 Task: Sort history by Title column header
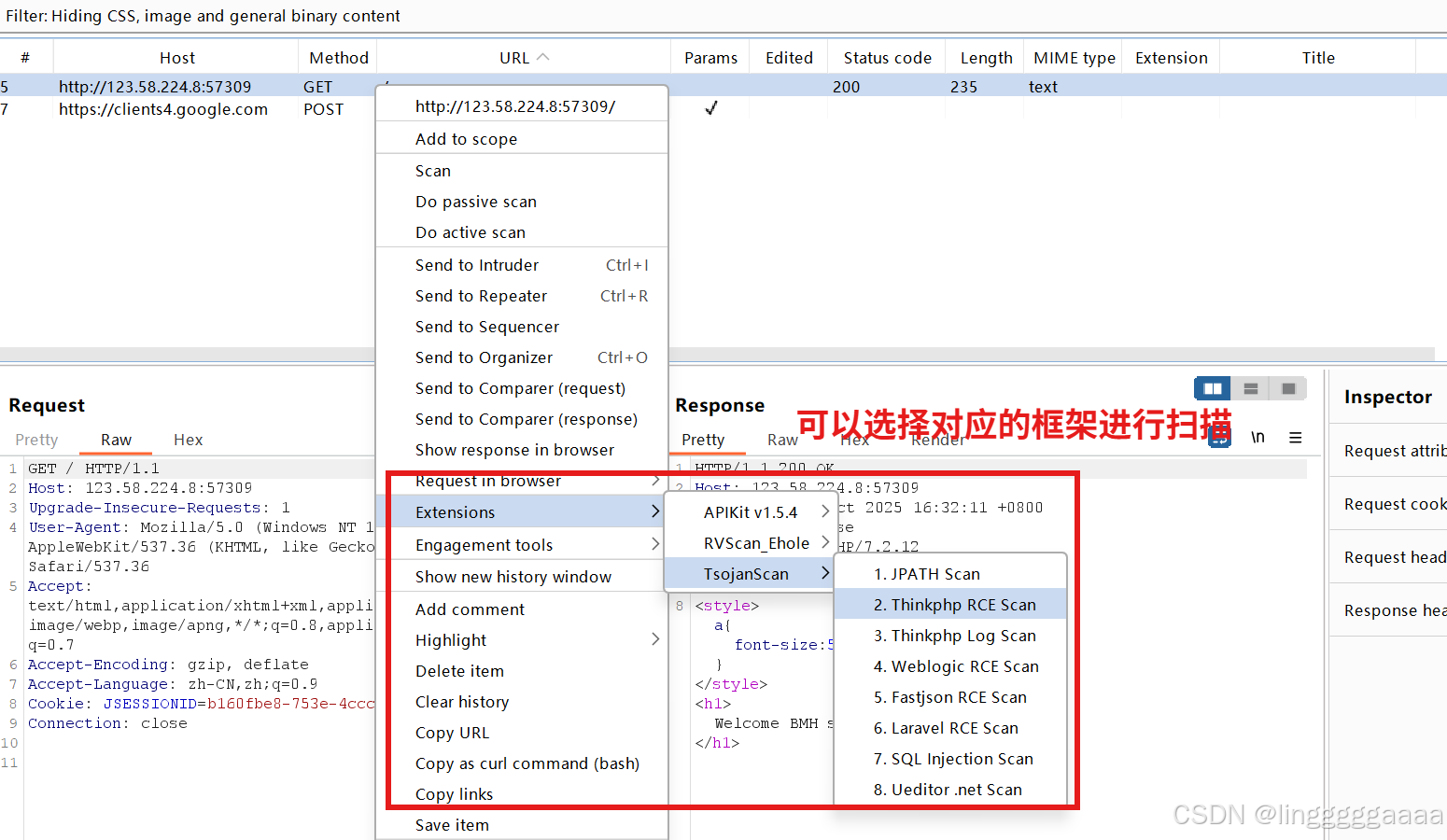[x=1318, y=58]
